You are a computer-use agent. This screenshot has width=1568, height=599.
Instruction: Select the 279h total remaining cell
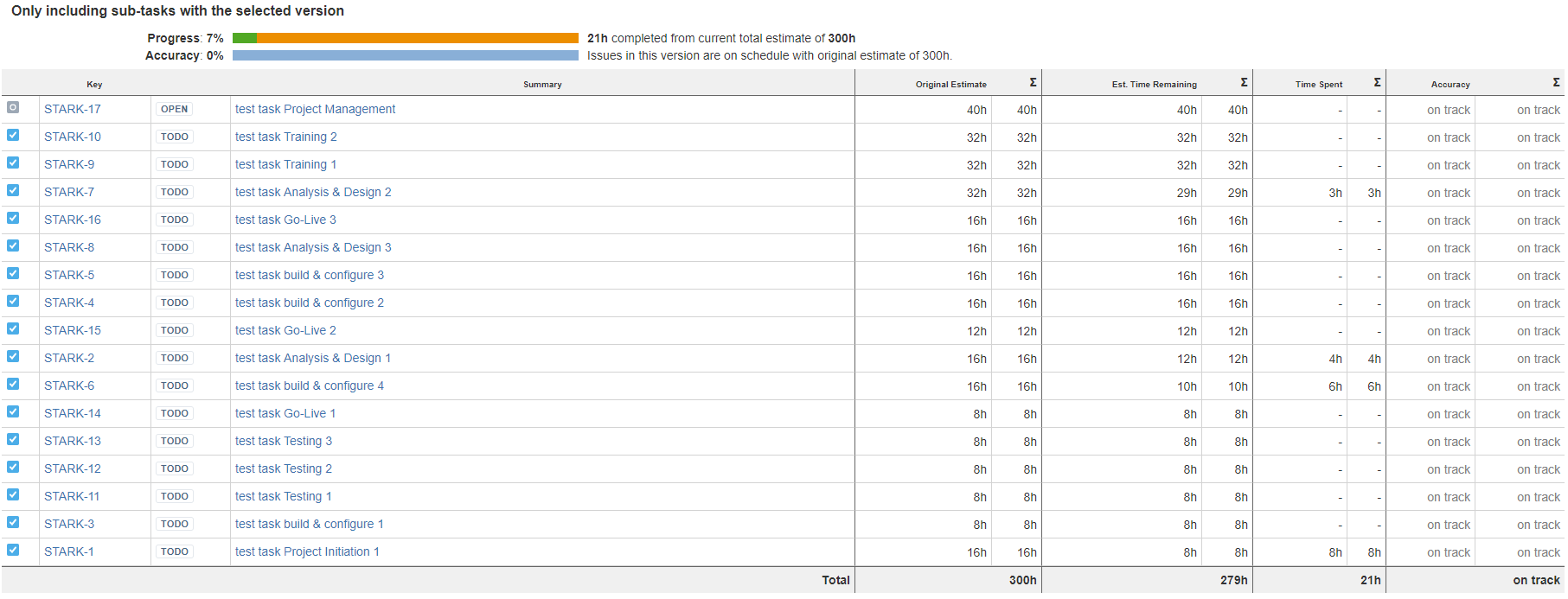pos(1233,580)
